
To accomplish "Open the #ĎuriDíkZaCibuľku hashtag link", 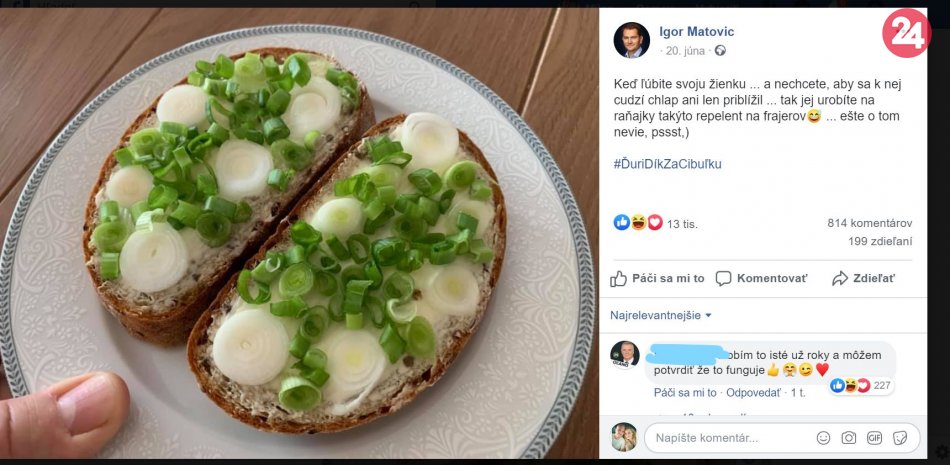I will pos(667,163).
